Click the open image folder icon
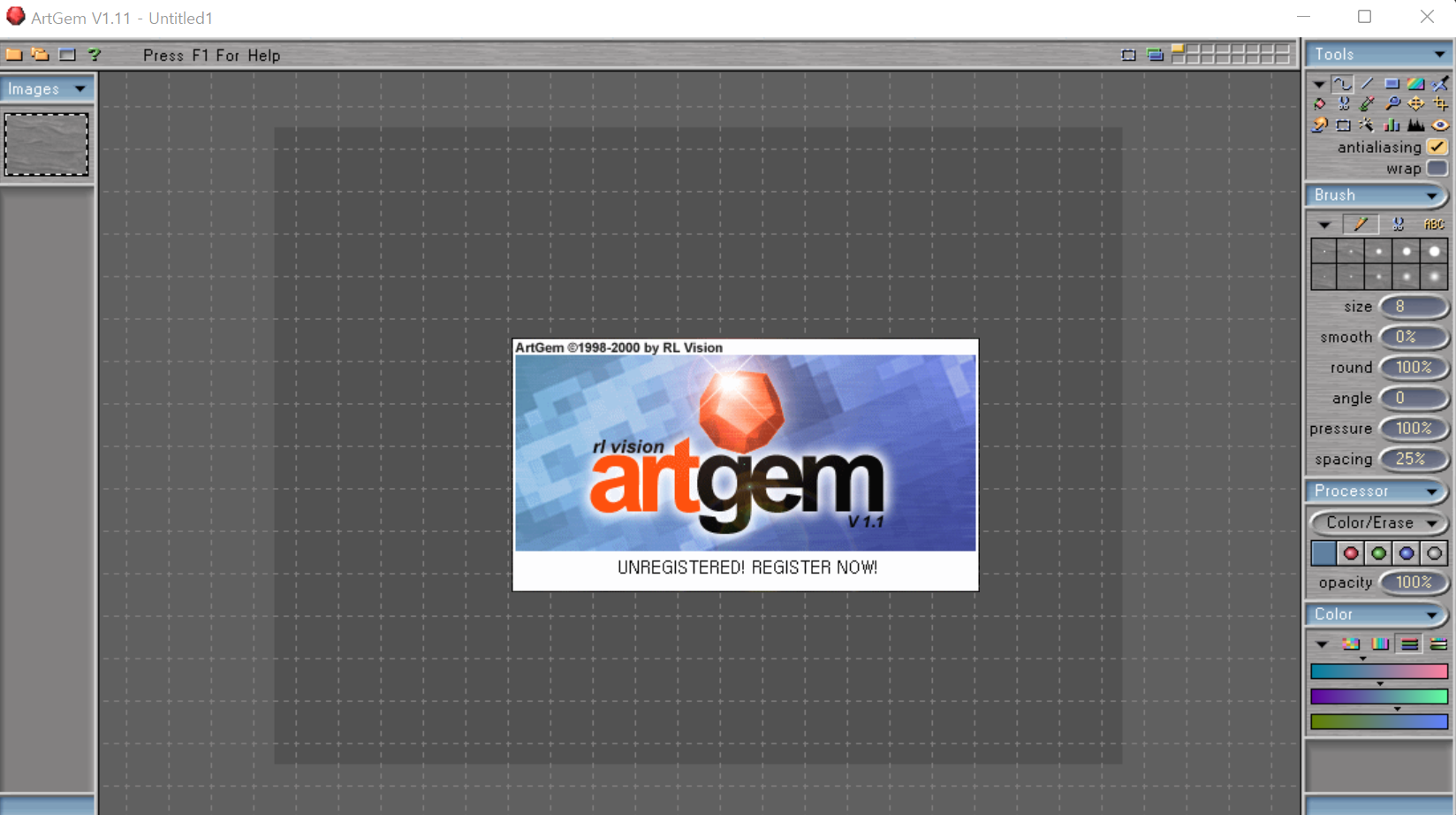The width and height of the screenshot is (1456, 815). coord(40,55)
